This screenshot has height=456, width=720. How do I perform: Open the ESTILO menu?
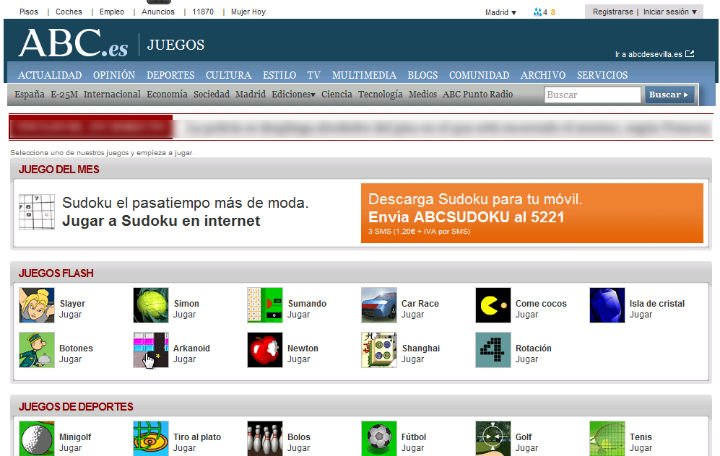click(x=279, y=75)
